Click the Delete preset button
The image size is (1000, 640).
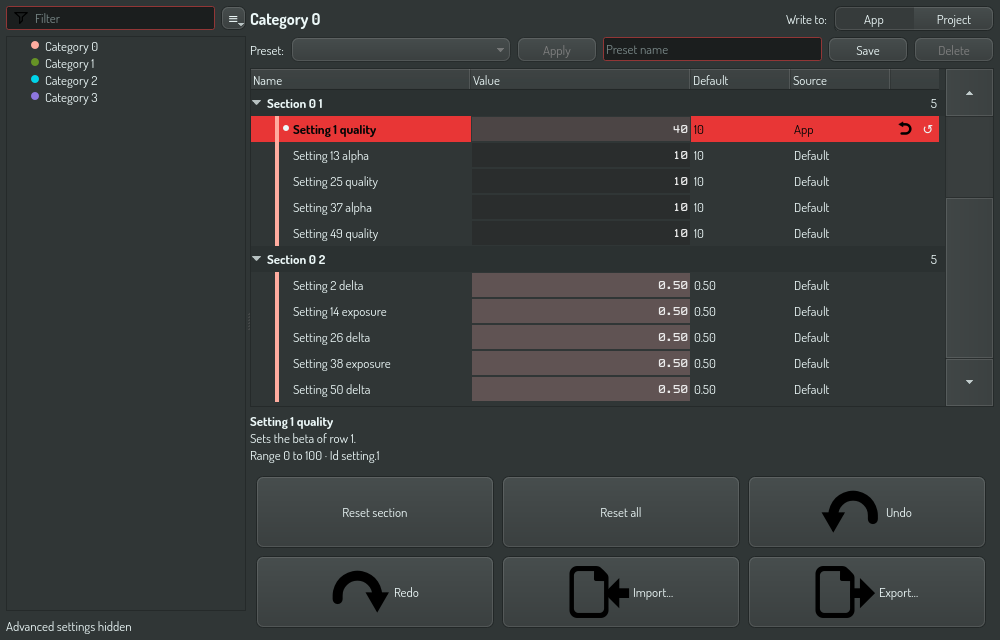[953, 50]
